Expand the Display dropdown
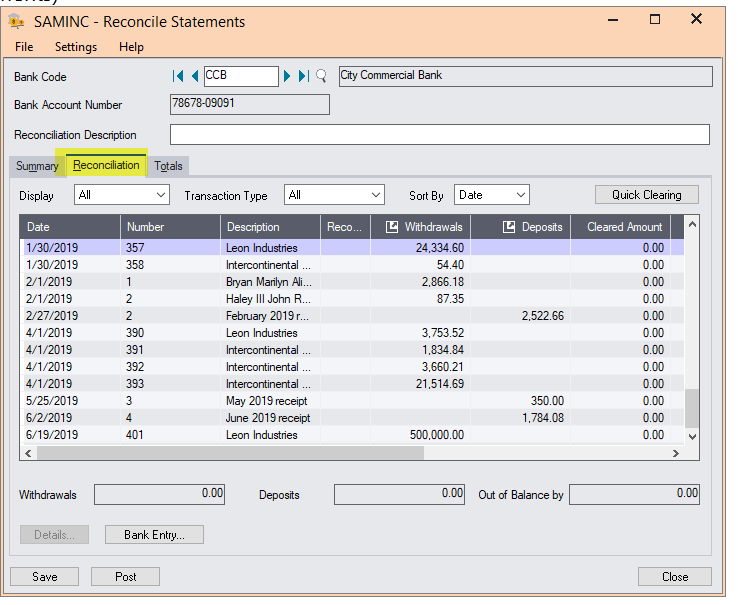This screenshot has width=738, height=605. pos(160,196)
